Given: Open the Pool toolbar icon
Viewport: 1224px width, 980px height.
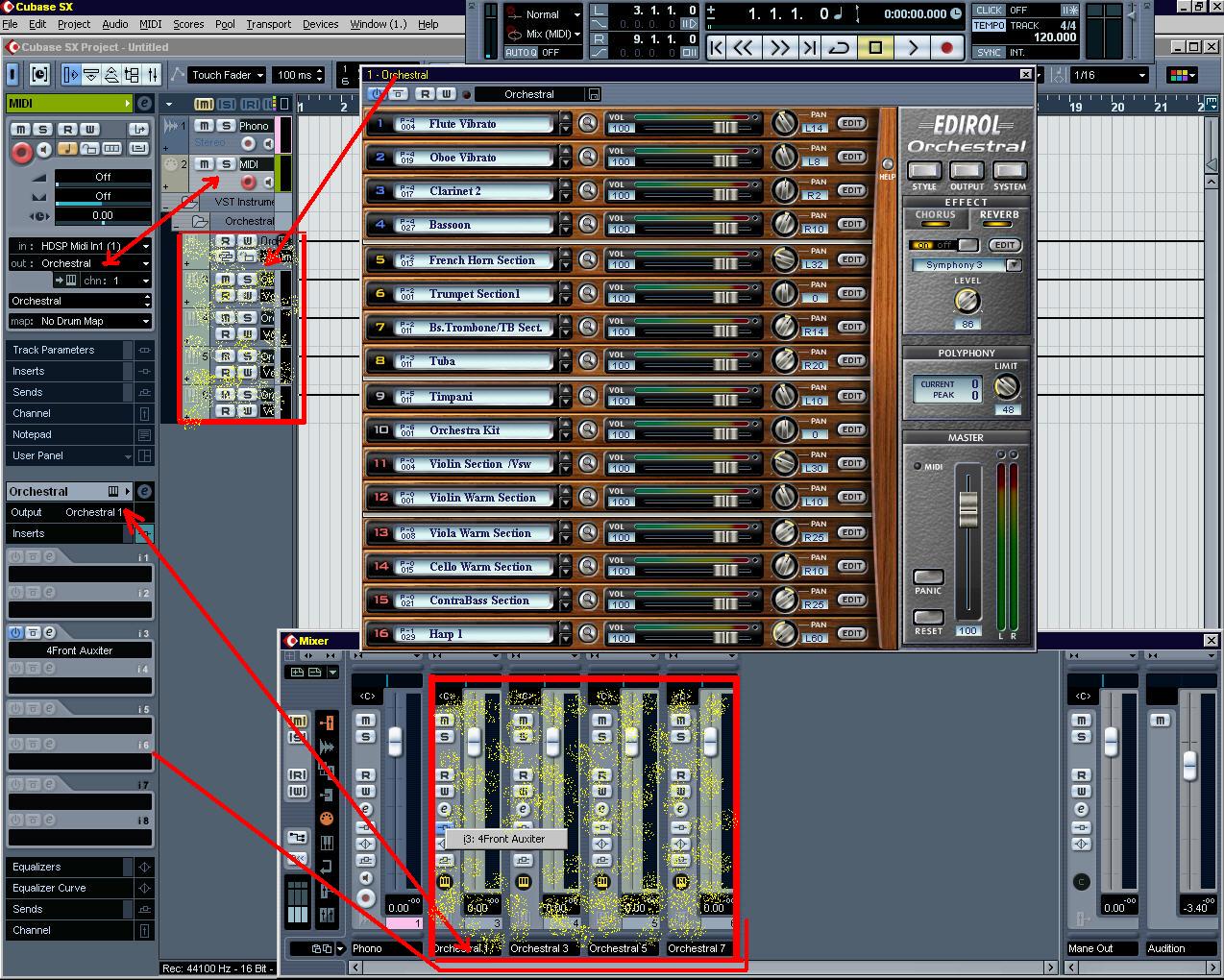Looking at the screenshot, I should click(133, 74).
